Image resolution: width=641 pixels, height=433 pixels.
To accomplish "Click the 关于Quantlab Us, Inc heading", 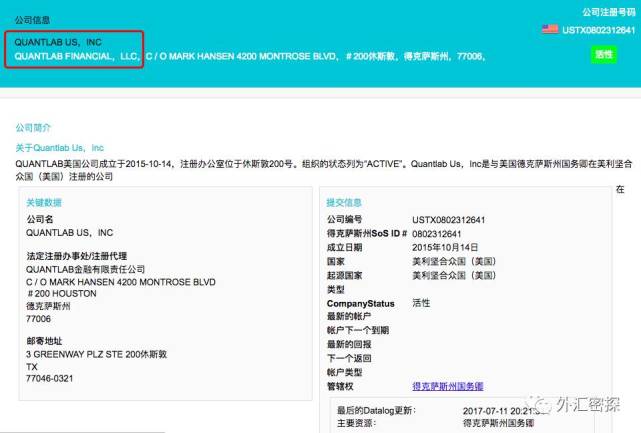I will pyautogui.click(x=59, y=148).
